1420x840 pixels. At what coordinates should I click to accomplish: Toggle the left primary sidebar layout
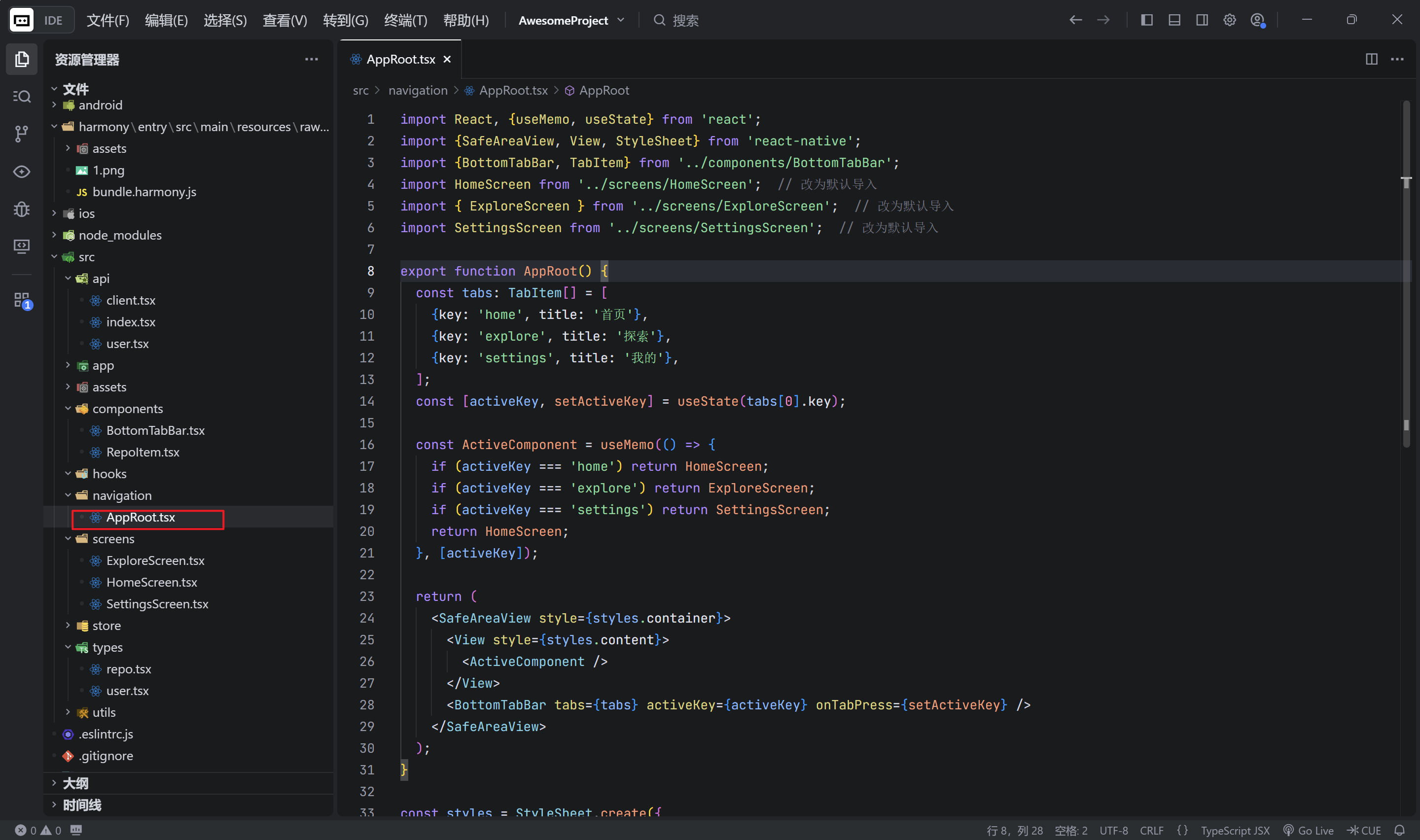pos(1147,20)
